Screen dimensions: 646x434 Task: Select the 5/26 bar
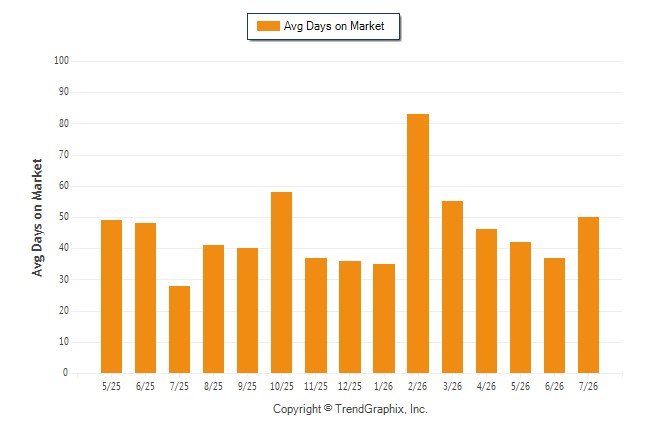tap(520, 307)
